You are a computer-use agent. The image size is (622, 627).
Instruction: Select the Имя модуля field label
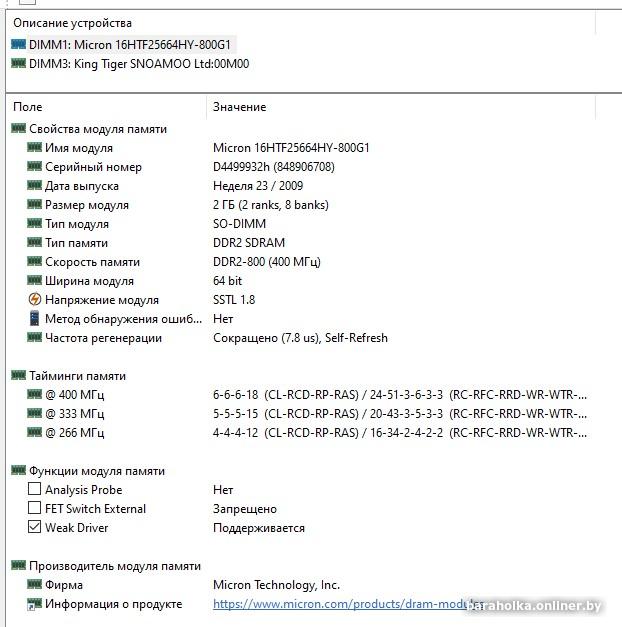(79, 148)
